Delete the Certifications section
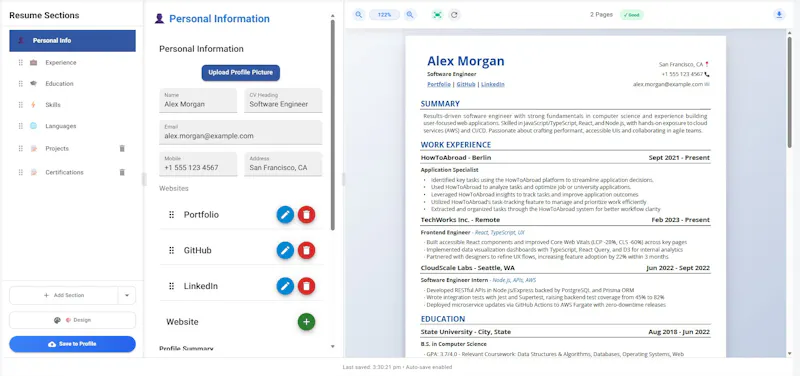 [x=122, y=172]
